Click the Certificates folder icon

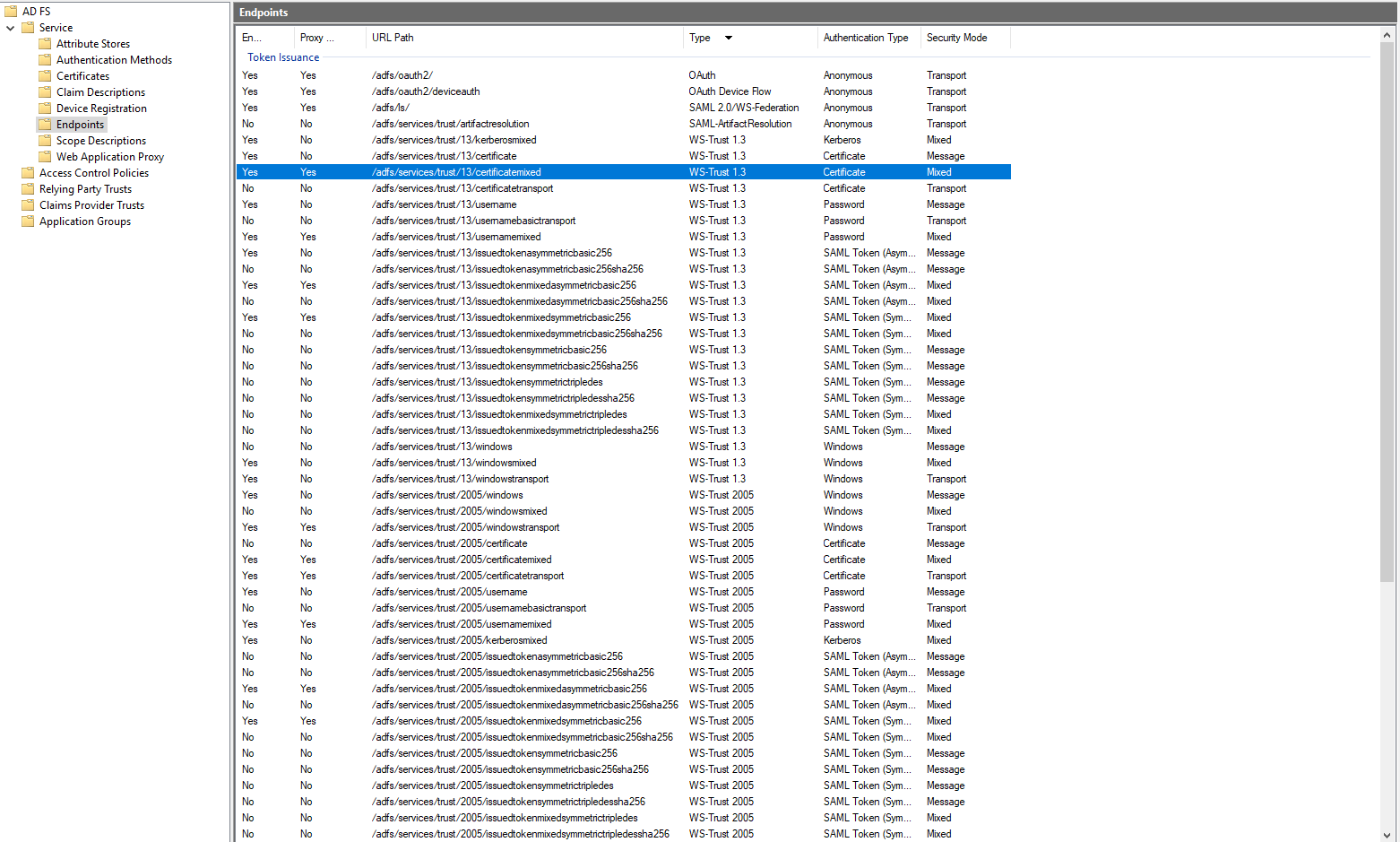pos(45,76)
